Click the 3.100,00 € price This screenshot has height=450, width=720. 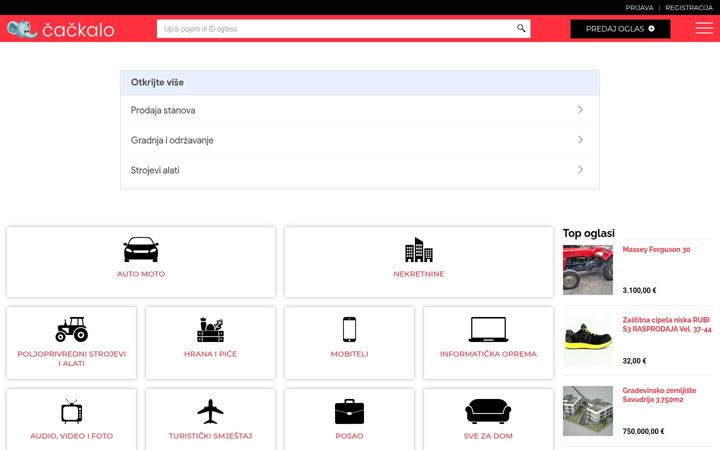pos(639,290)
